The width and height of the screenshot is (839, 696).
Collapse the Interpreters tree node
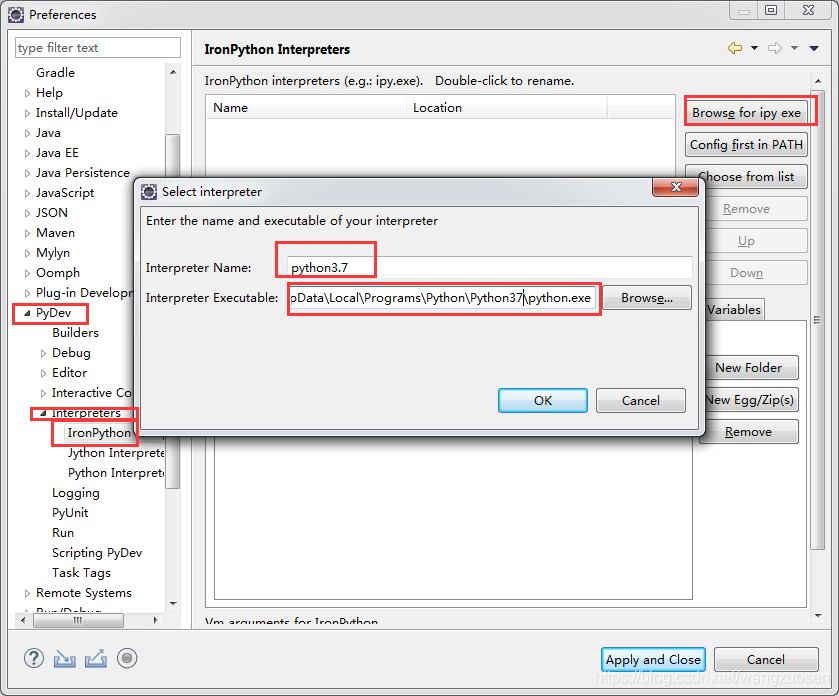point(43,413)
